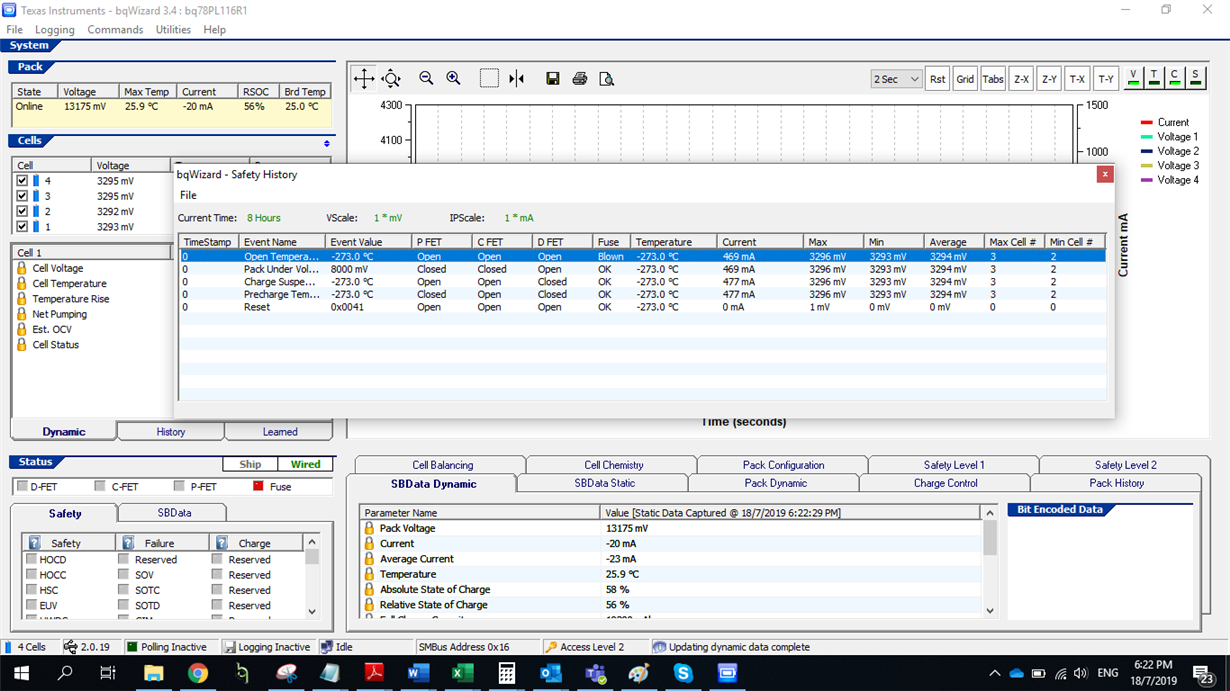
Task: Open File menu in Safety History dialog
Action: [x=188, y=196]
